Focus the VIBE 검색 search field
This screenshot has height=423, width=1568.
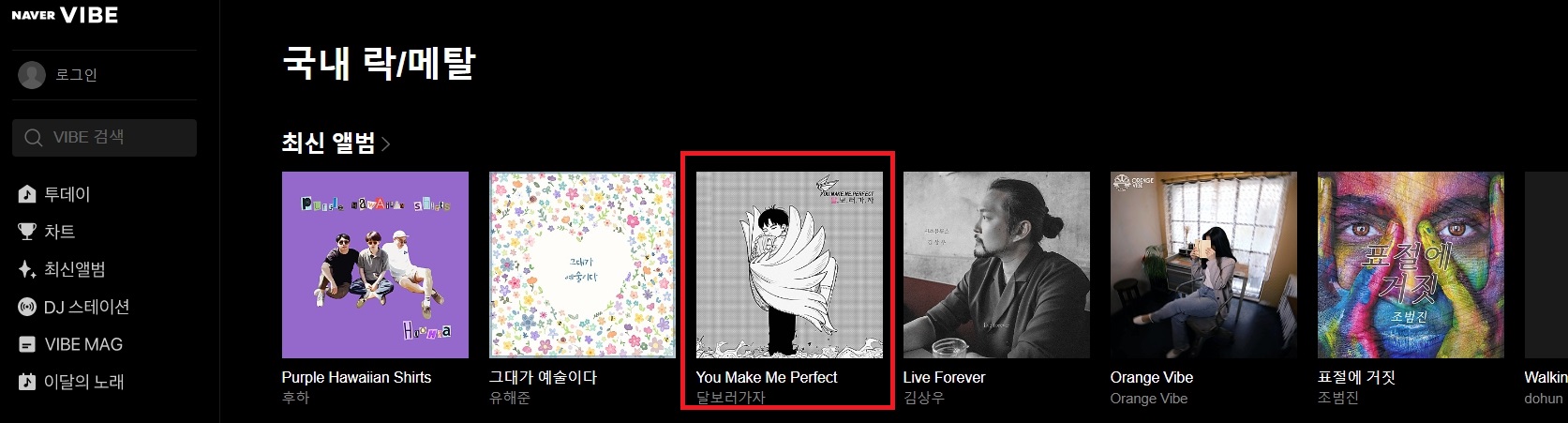[105, 138]
